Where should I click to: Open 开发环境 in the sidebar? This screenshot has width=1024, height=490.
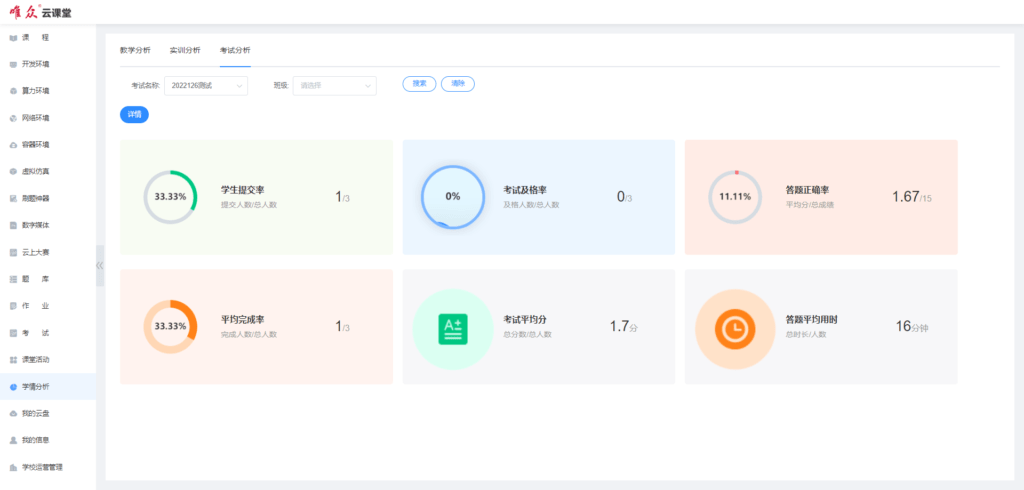pos(35,64)
